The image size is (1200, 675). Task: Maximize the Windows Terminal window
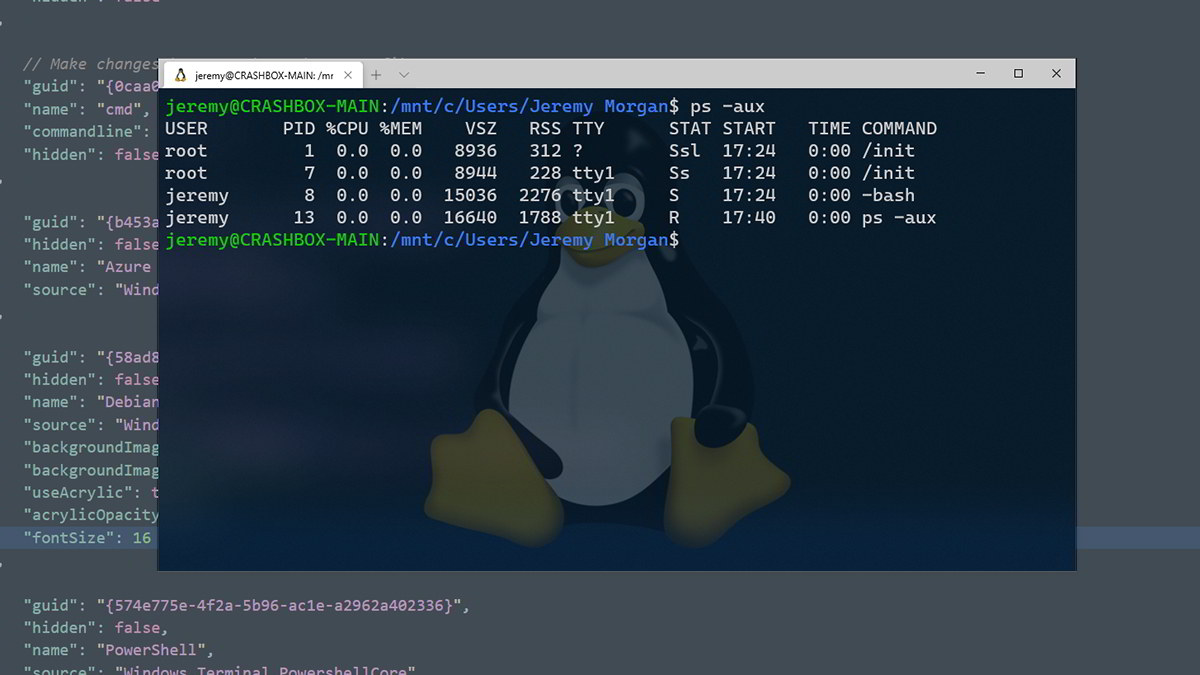tap(1018, 73)
